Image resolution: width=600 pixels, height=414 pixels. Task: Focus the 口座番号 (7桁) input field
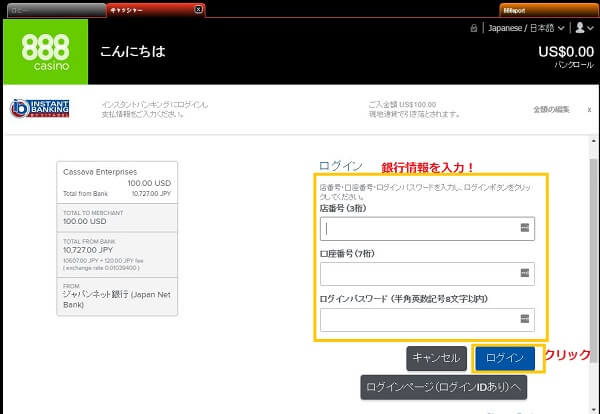coord(418,273)
